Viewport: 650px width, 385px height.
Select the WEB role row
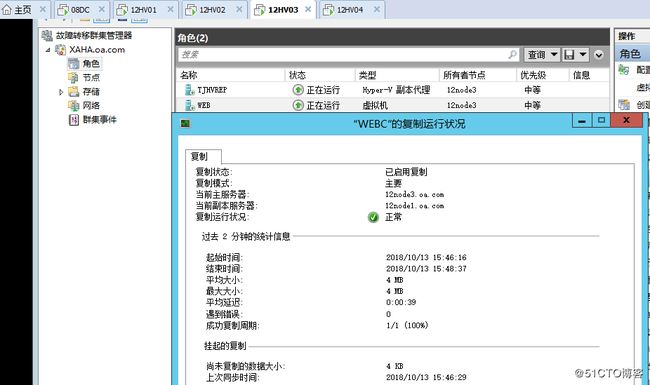point(392,105)
